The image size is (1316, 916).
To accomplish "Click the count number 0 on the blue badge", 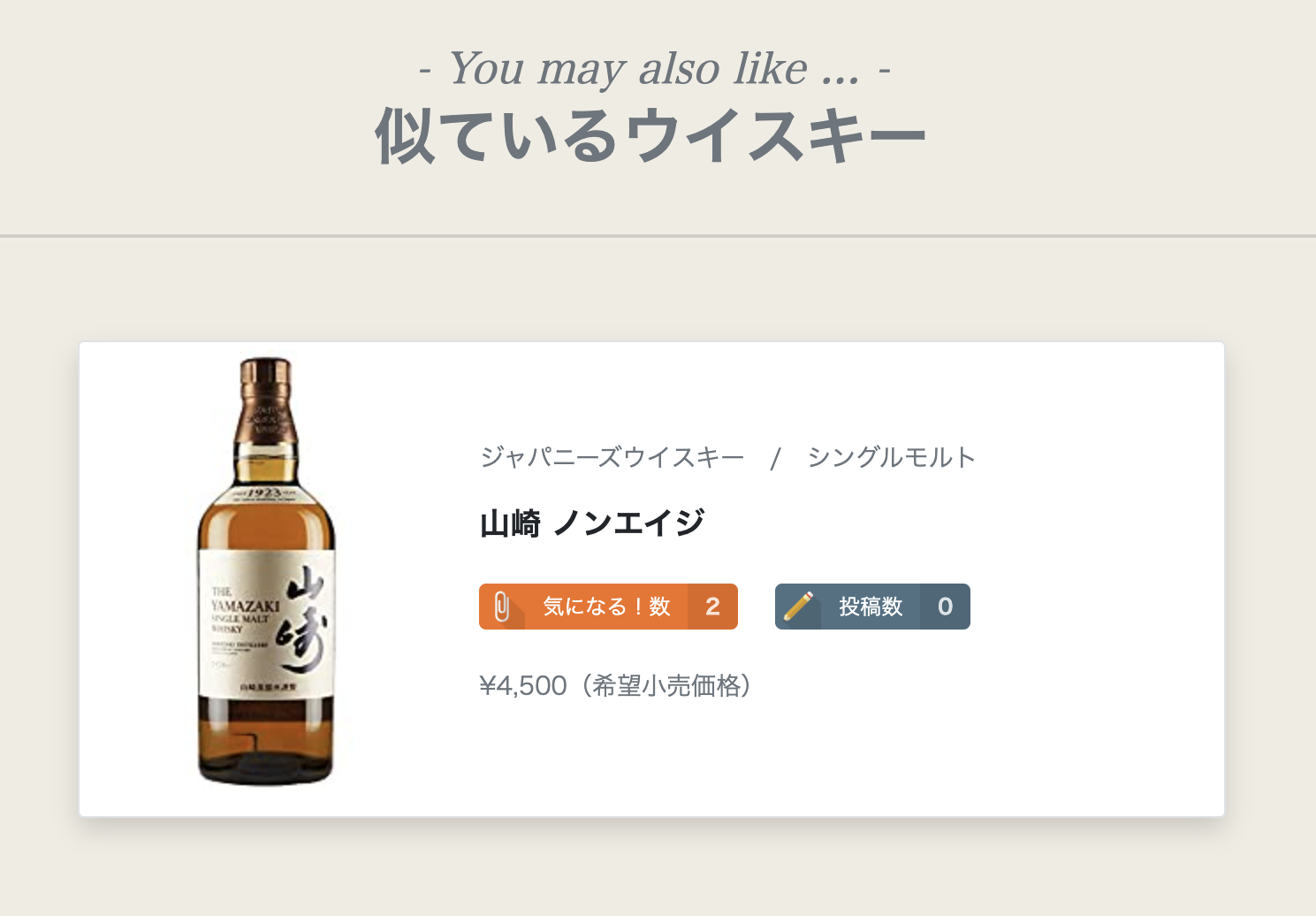I will pos(945,607).
